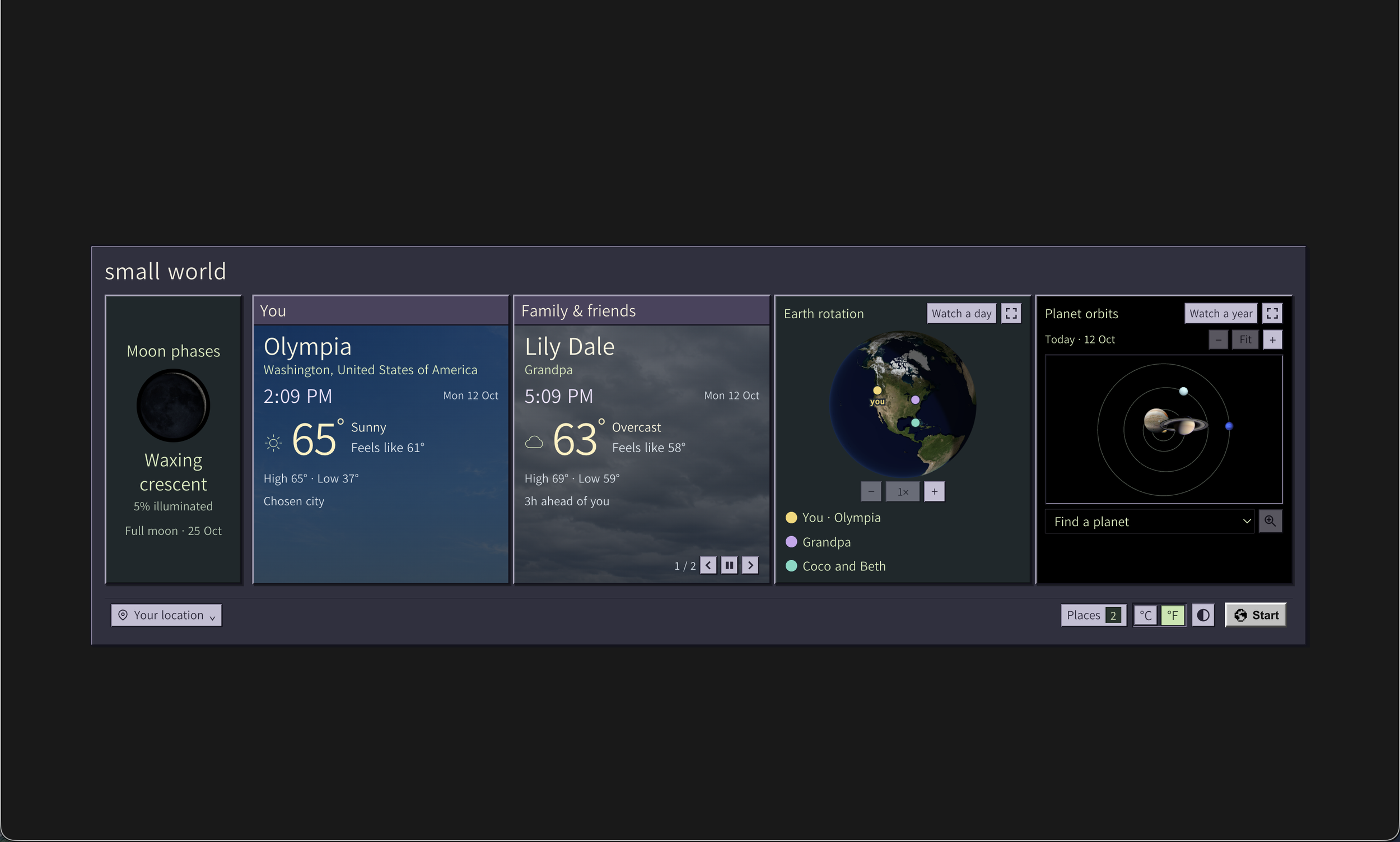Click the planet search magnifier icon

tap(1270, 521)
